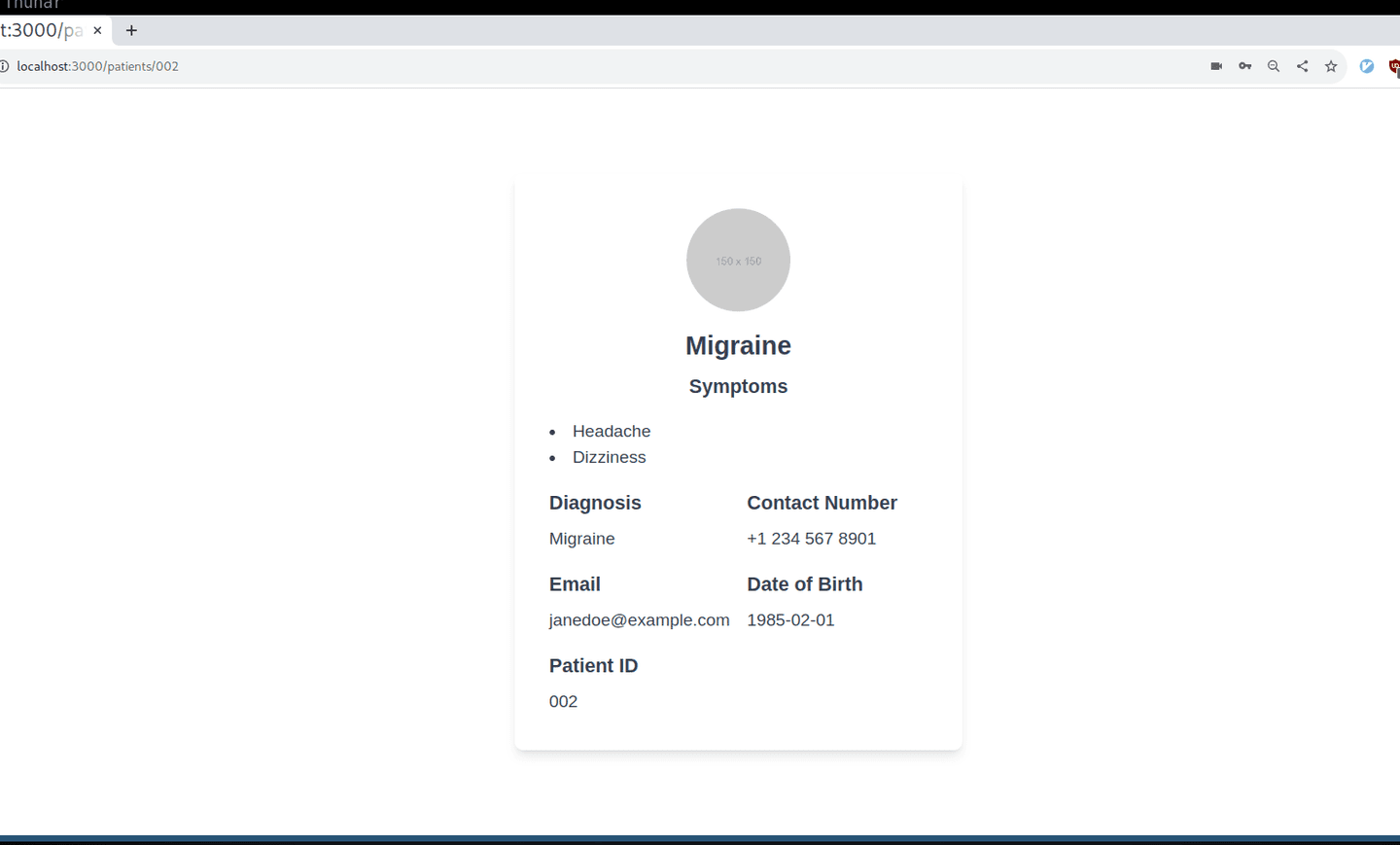Select the Dizziness symptom item

(x=609, y=457)
